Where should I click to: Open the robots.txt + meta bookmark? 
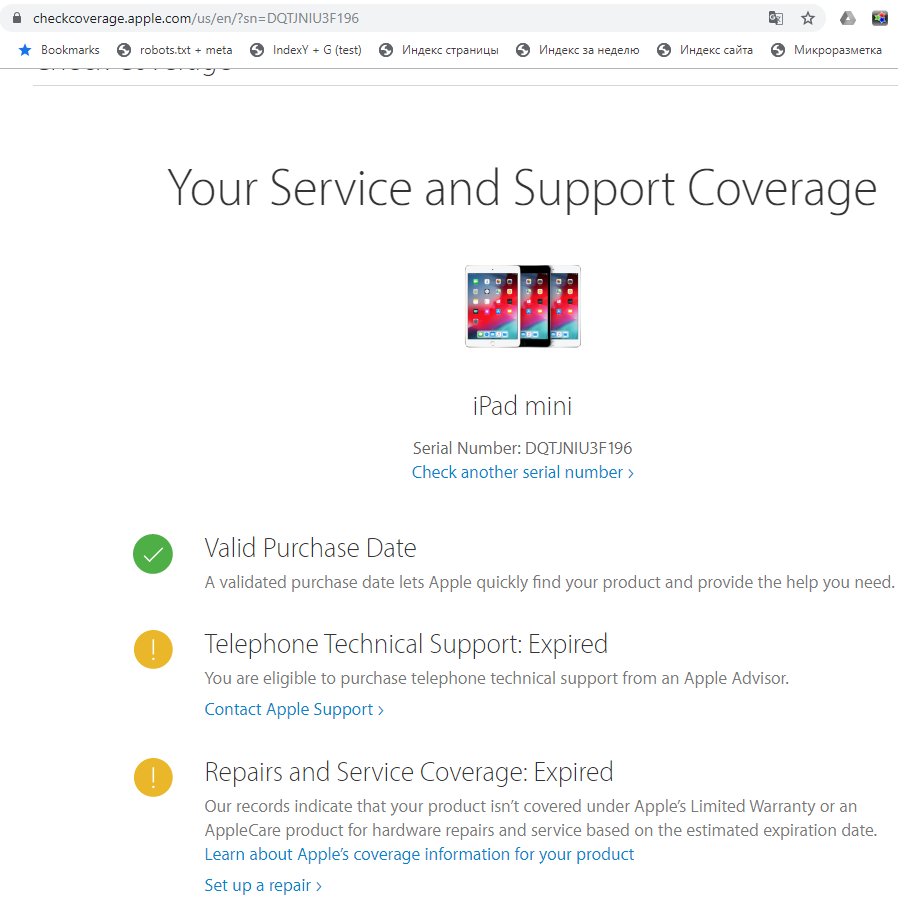pyautogui.click(x=175, y=50)
